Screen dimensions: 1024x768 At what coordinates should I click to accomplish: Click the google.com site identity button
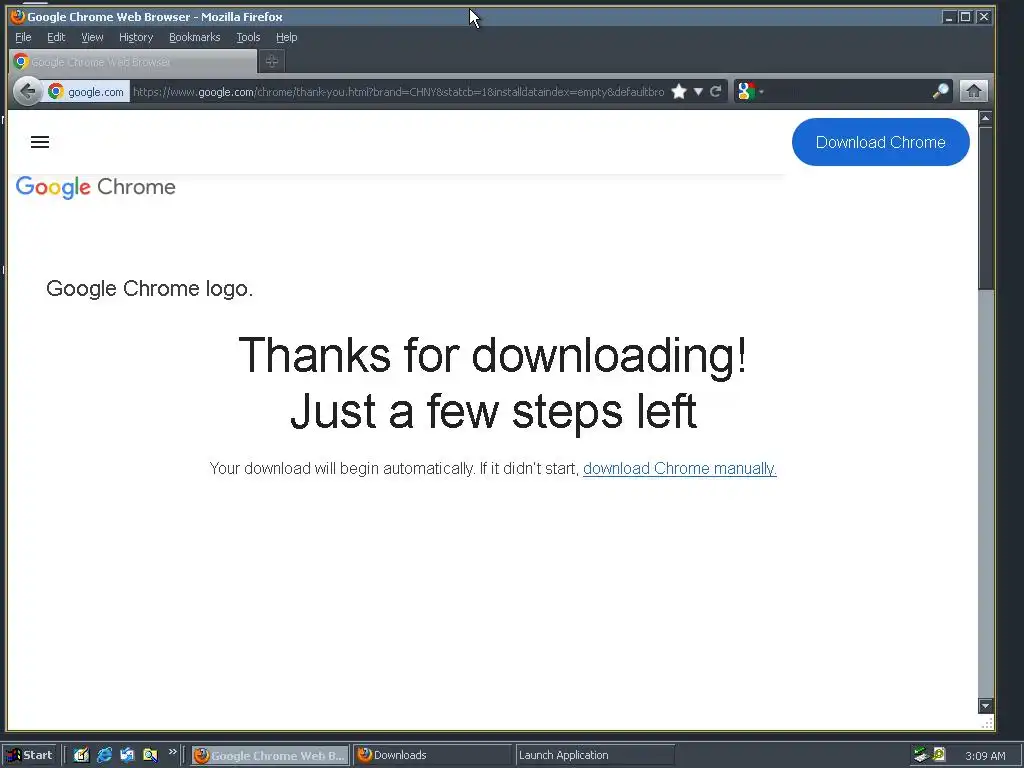(87, 92)
